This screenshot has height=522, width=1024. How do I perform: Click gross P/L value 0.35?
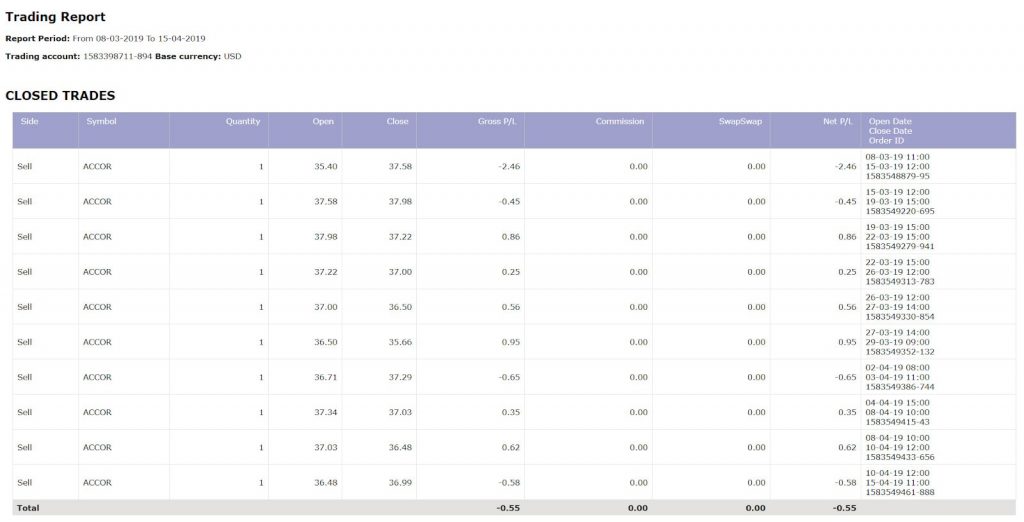(x=511, y=413)
